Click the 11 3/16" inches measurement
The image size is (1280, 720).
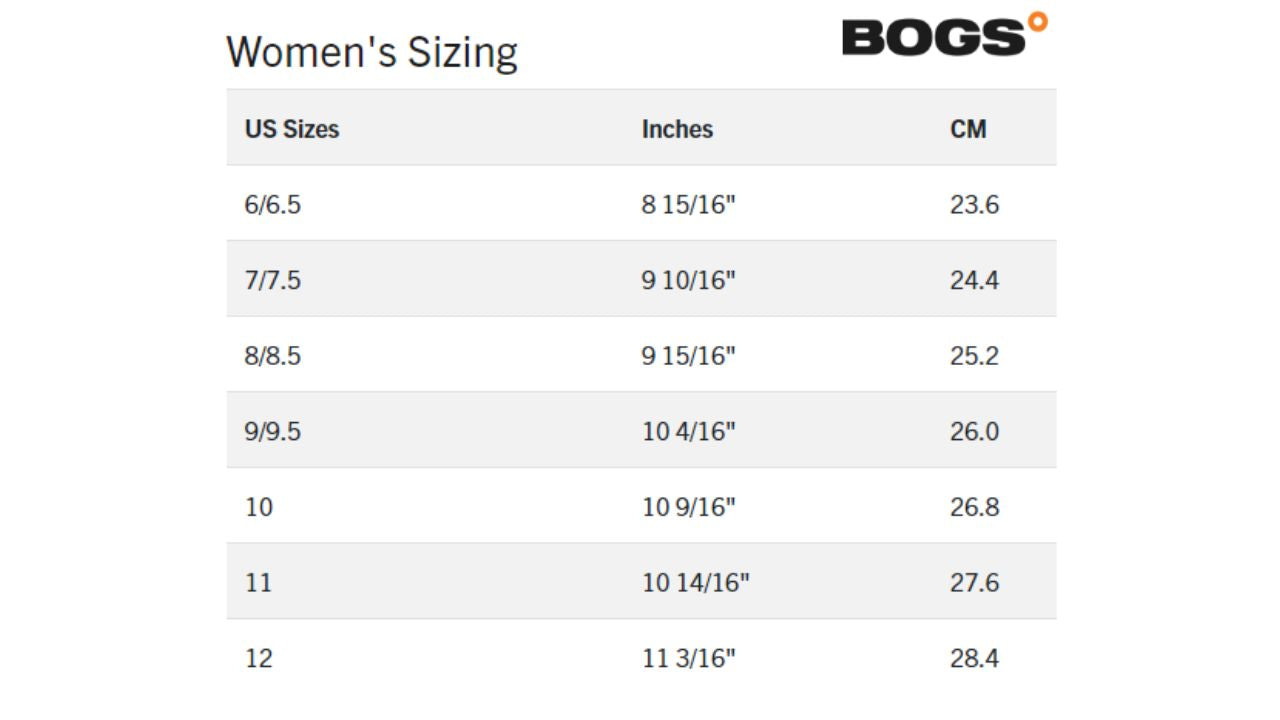pyautogui.click(x=688, y=658)
